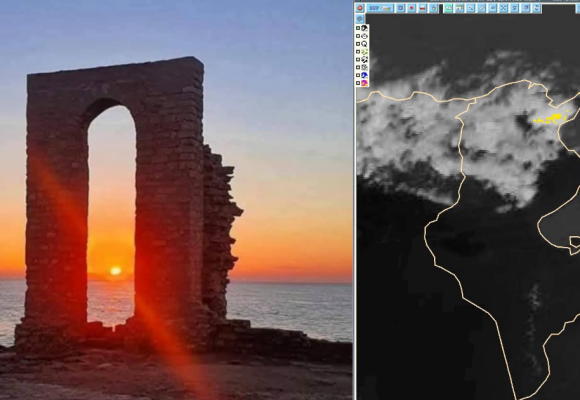
Task: Select the teal highlighted image icon in toolbar
Action: (448, 8)
